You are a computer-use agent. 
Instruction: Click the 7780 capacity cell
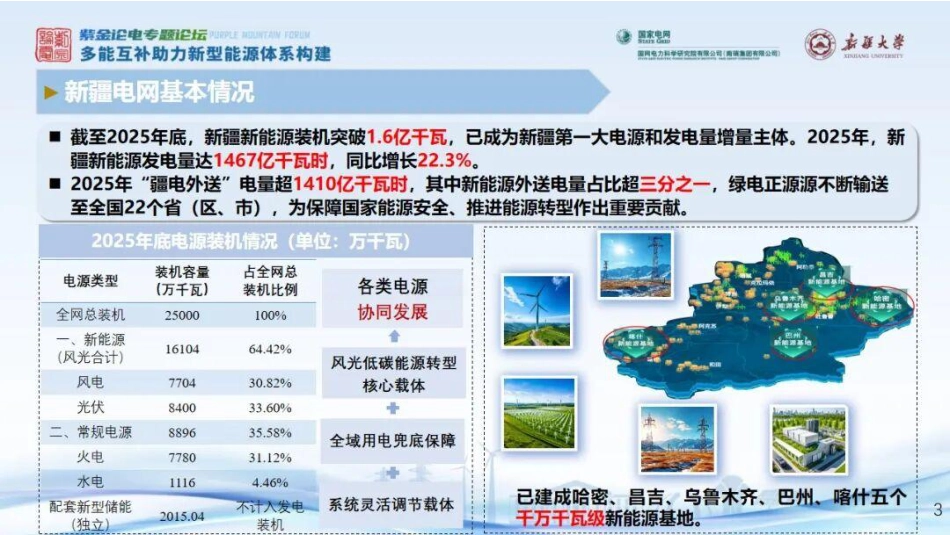pos(182,458)
